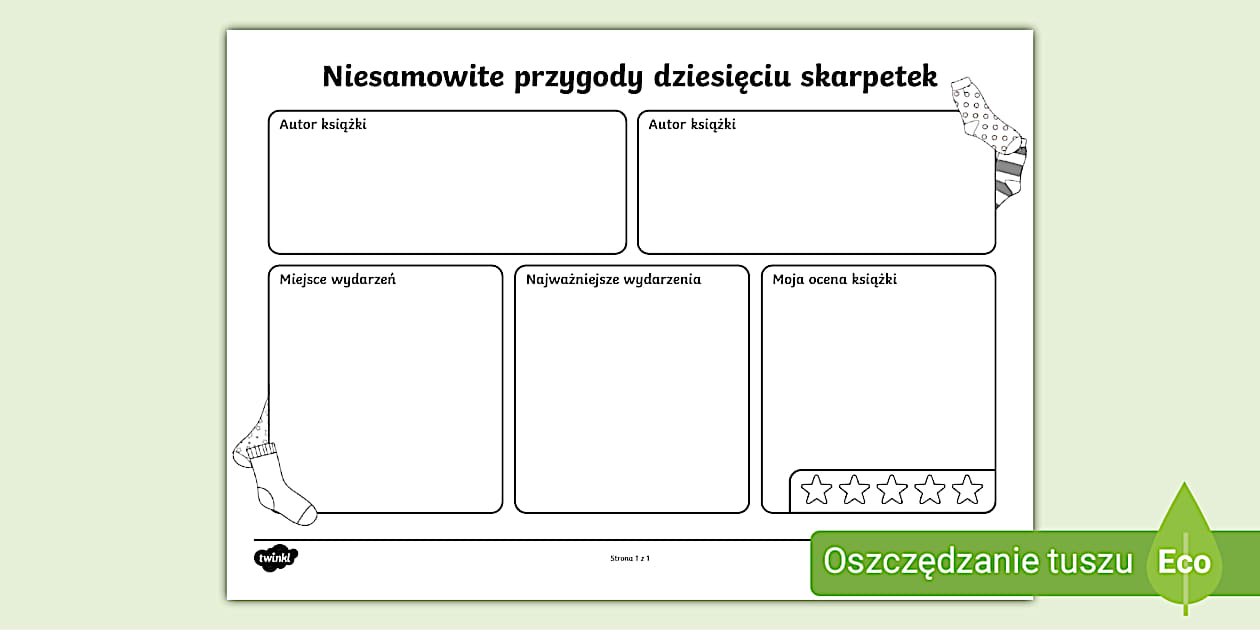Viewport: 1260px width, 630px height.
Task: Click the twinkl logo in the footer
Action: tap(276, 558)
